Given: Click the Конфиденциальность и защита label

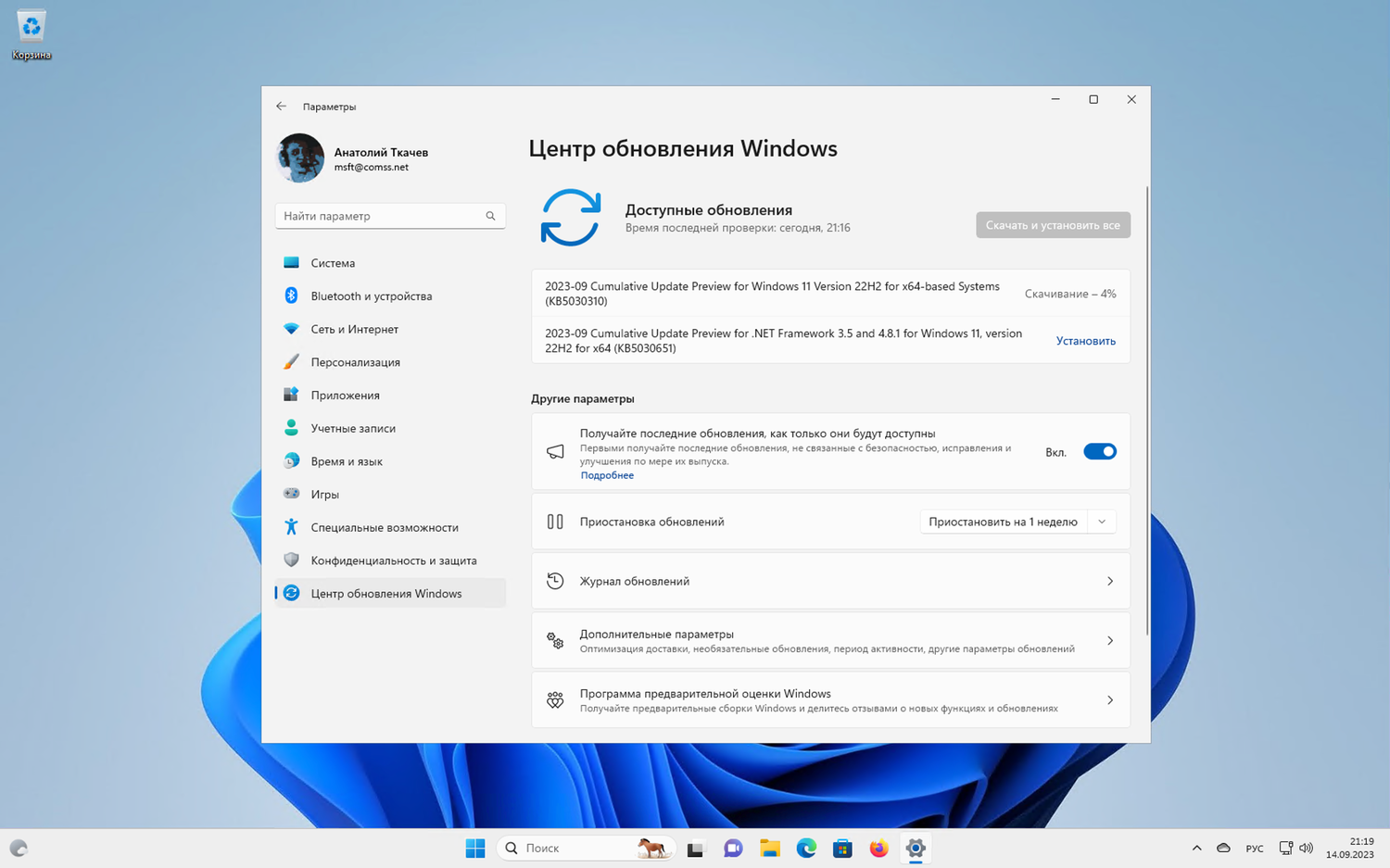Looking at the screenshot, I should click(x=394, y=560).
